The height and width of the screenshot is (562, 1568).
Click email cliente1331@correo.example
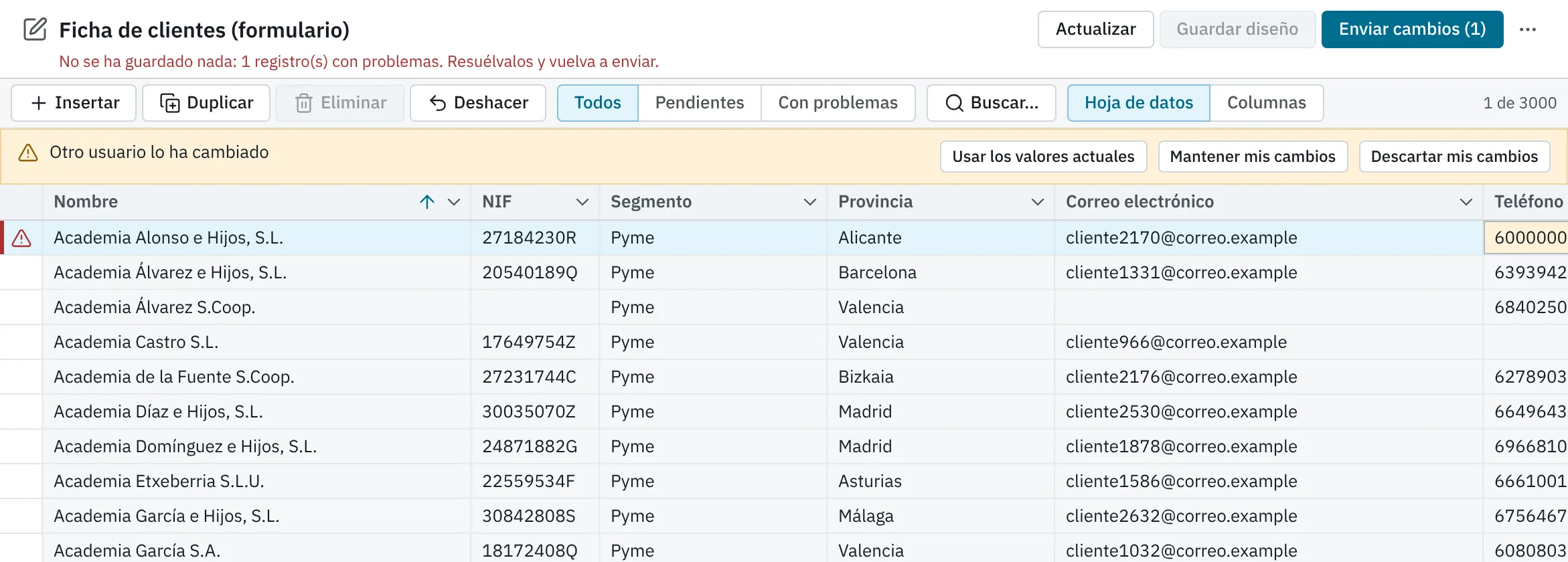[x=1181, y=273]
